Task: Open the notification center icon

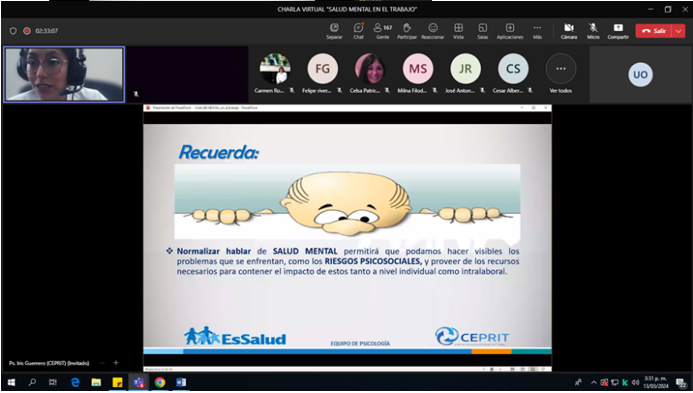Action: click(x=681, y=383)
